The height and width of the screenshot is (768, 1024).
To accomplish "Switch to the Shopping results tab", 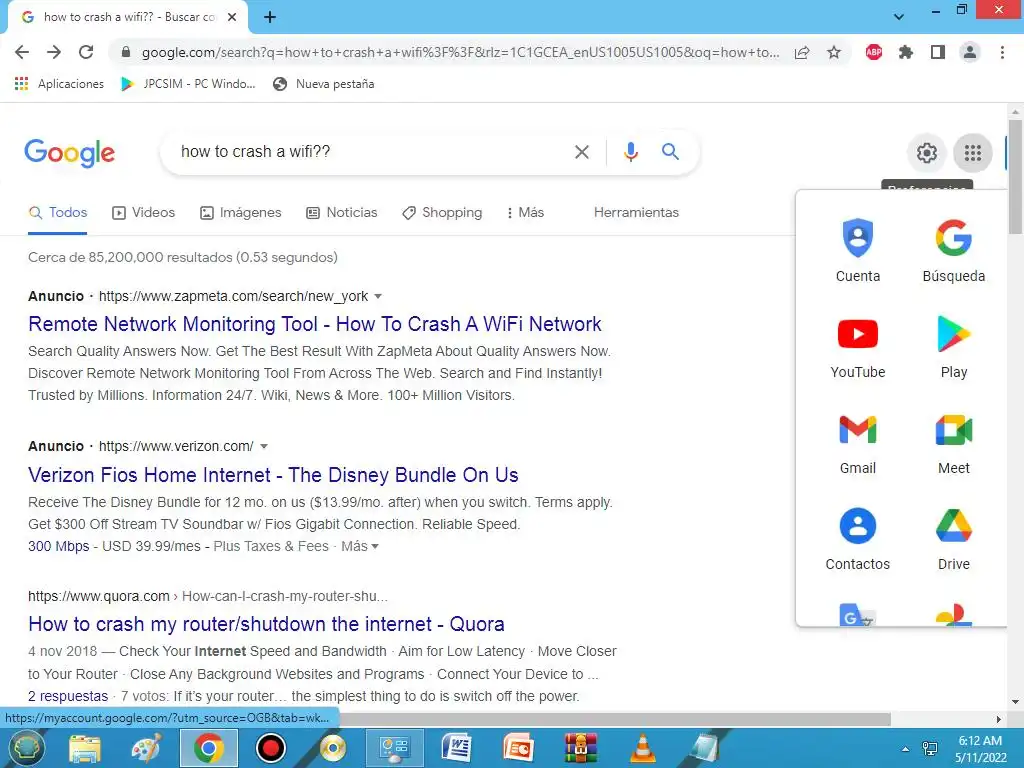I will (442, 213).
